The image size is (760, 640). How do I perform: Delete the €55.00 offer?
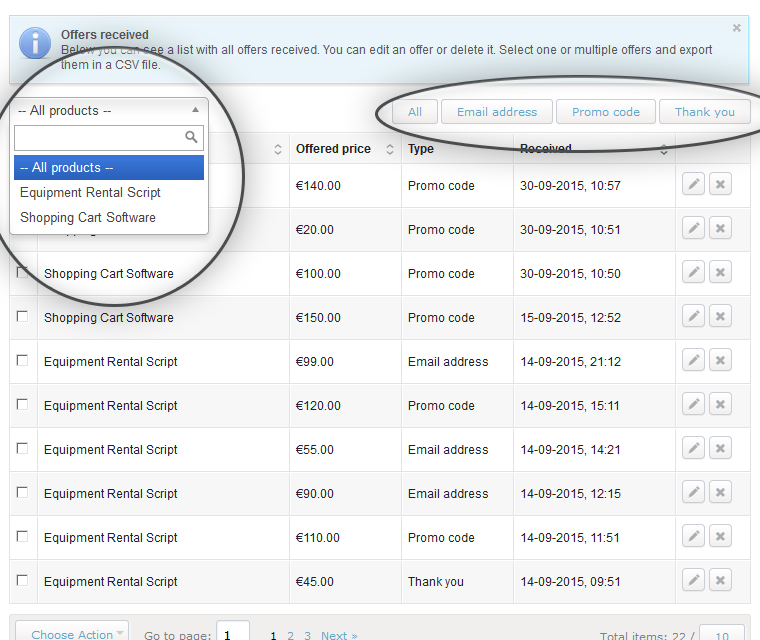pos(720,448)
